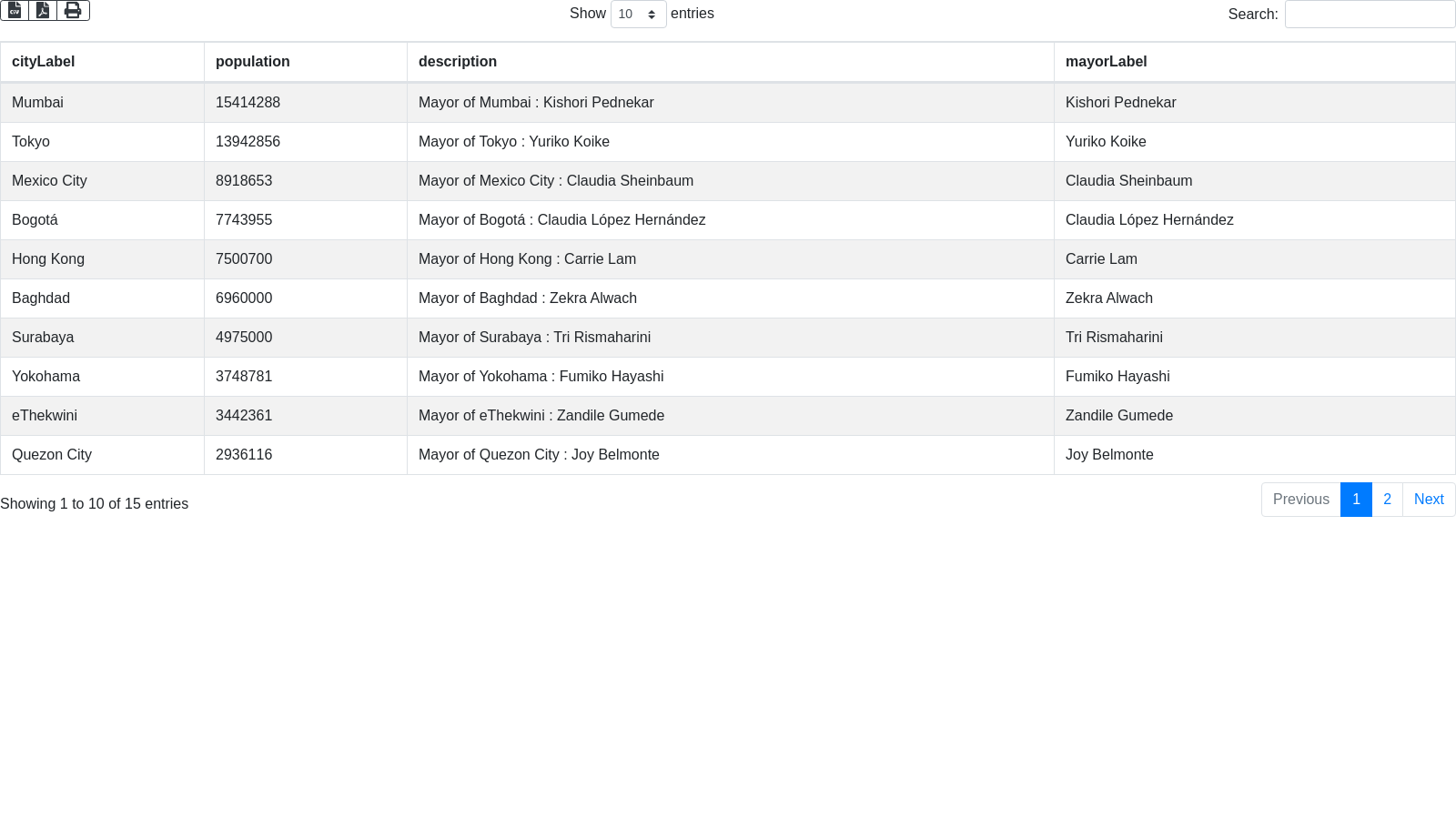
Task: Click the Next pagination button
Action: click(x=1428, y=500)
